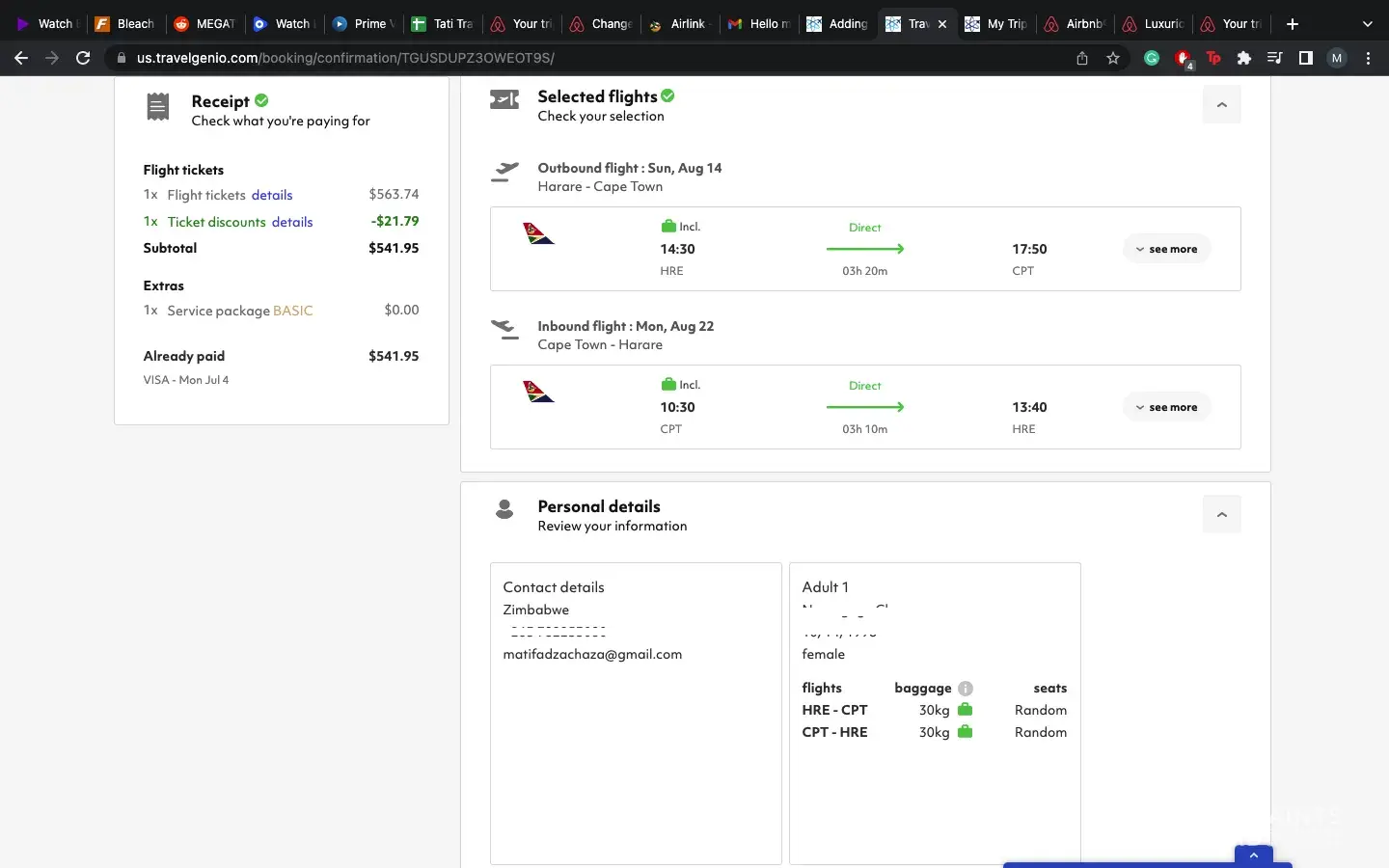Open Ticket discounts details link

tap(292, 222)
